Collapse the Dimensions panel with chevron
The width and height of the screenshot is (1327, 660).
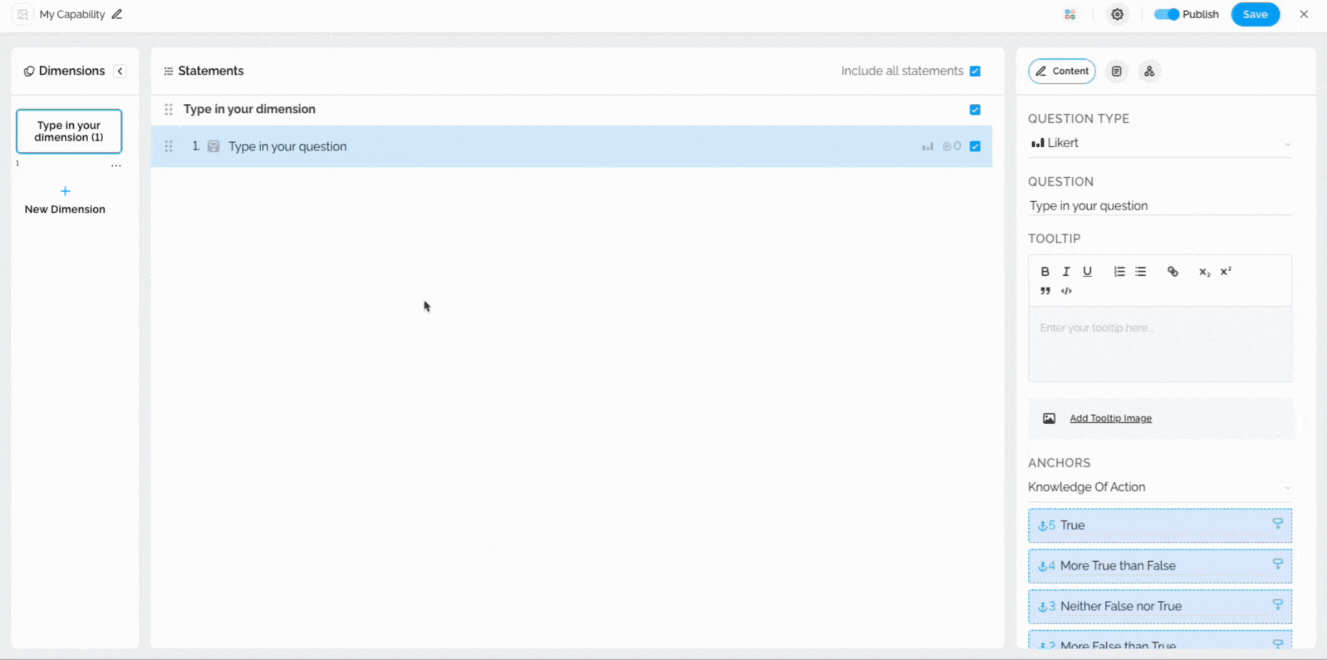coord(120,71)
